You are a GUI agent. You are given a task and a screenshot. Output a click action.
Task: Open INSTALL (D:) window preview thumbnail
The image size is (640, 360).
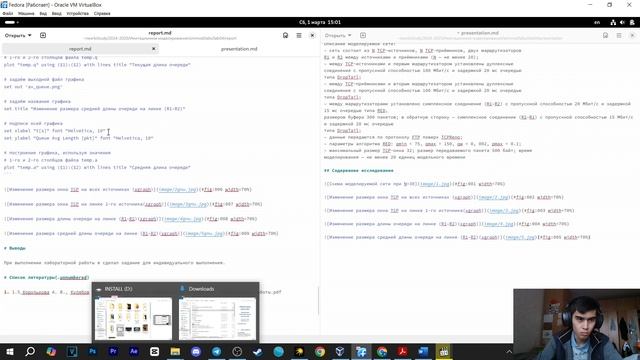pyautogui.click(x=133, y=318)
